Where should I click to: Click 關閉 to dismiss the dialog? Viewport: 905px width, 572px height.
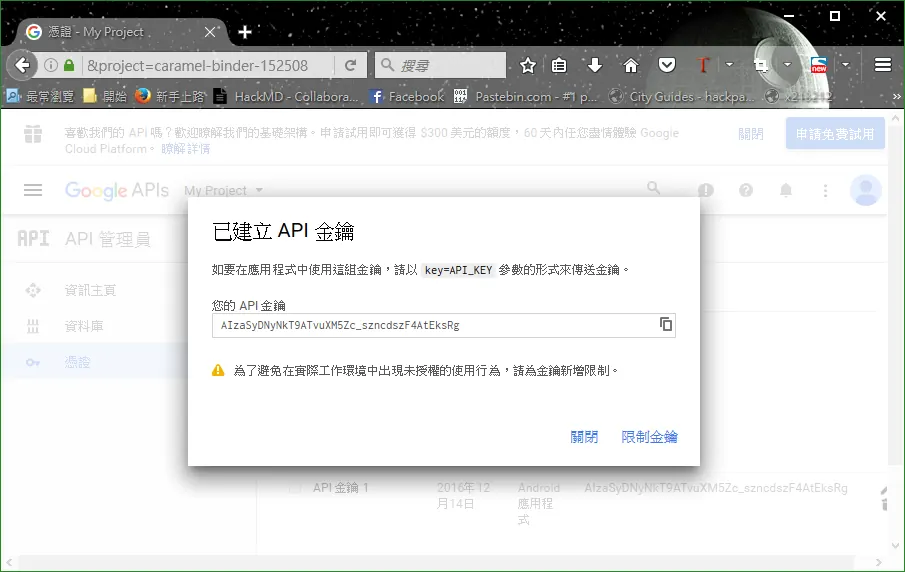coord(584,437)
